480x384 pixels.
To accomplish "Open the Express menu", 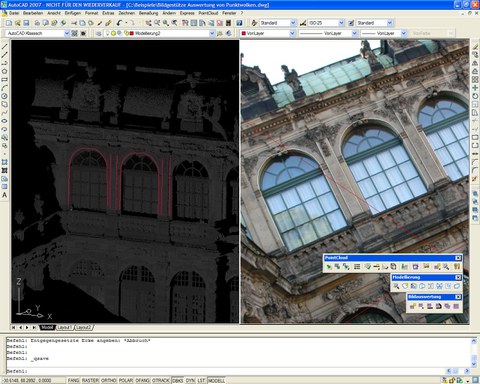I will coord(187,13).
